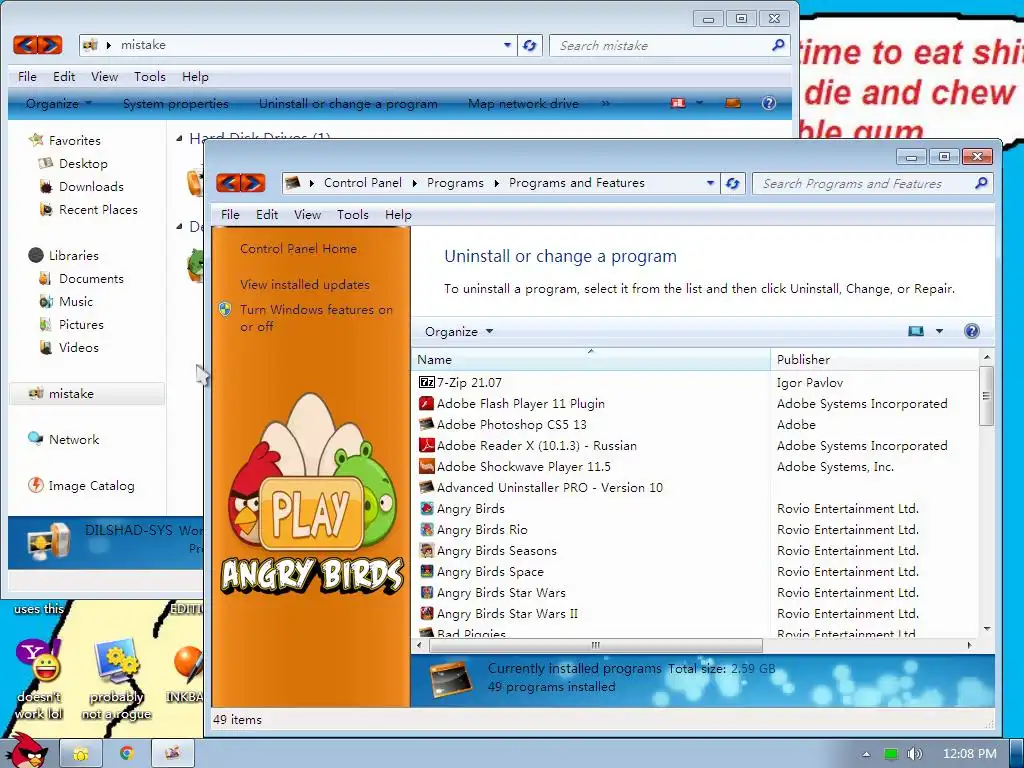Image resolution: width=1024 pixels, height=768 pixels.
Task: Show hidden system tray icons
Action: point(866,754)
